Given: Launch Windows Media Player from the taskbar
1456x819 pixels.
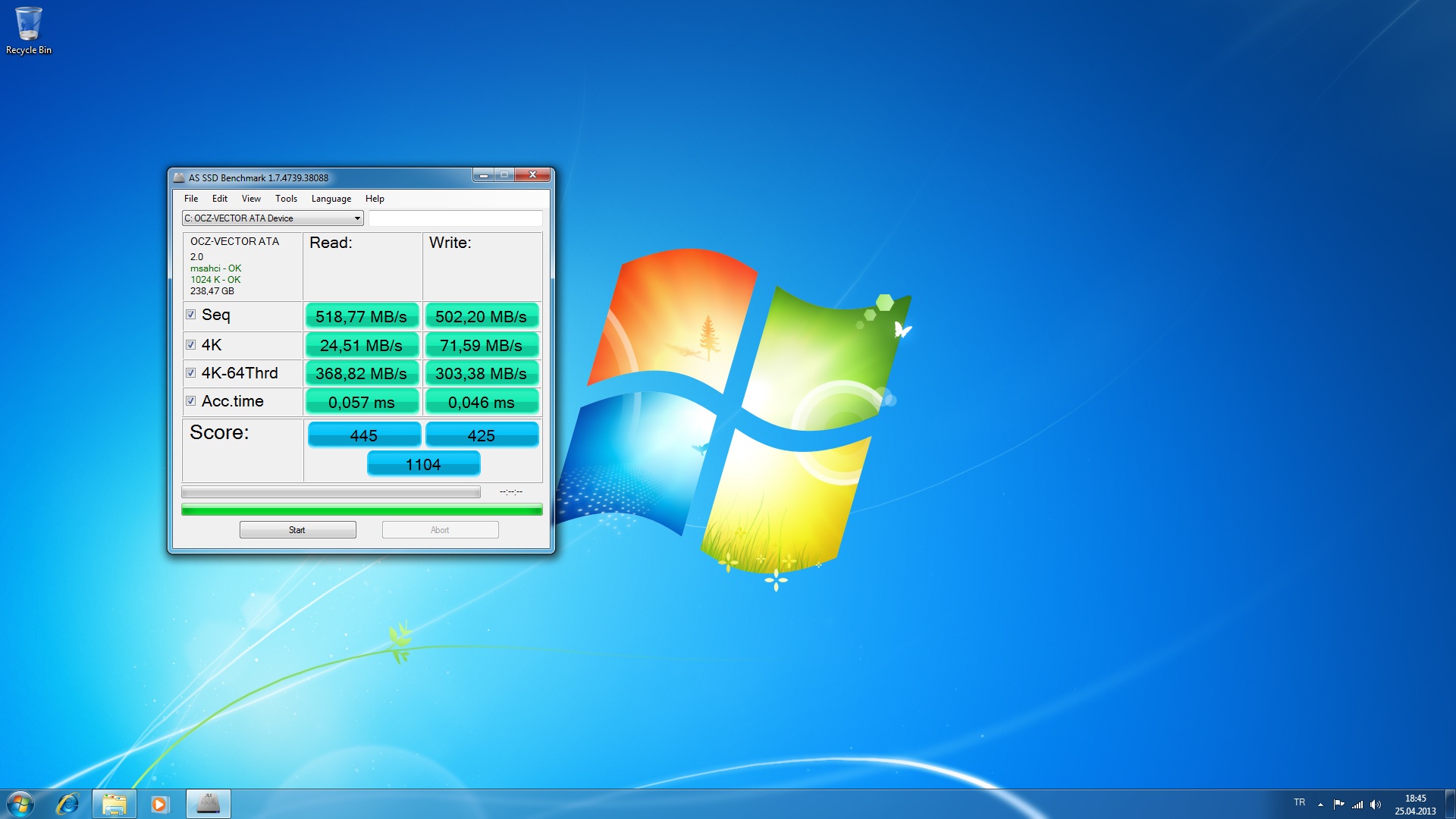Looking at the screenshot, I should [x=159, y=804].
